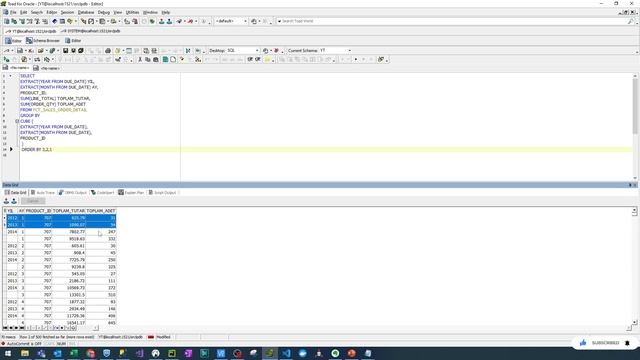Open the CodeXpert tab
Image resolution: width=640 pixels, height=360 pixels.
click(x=102, y=192)
